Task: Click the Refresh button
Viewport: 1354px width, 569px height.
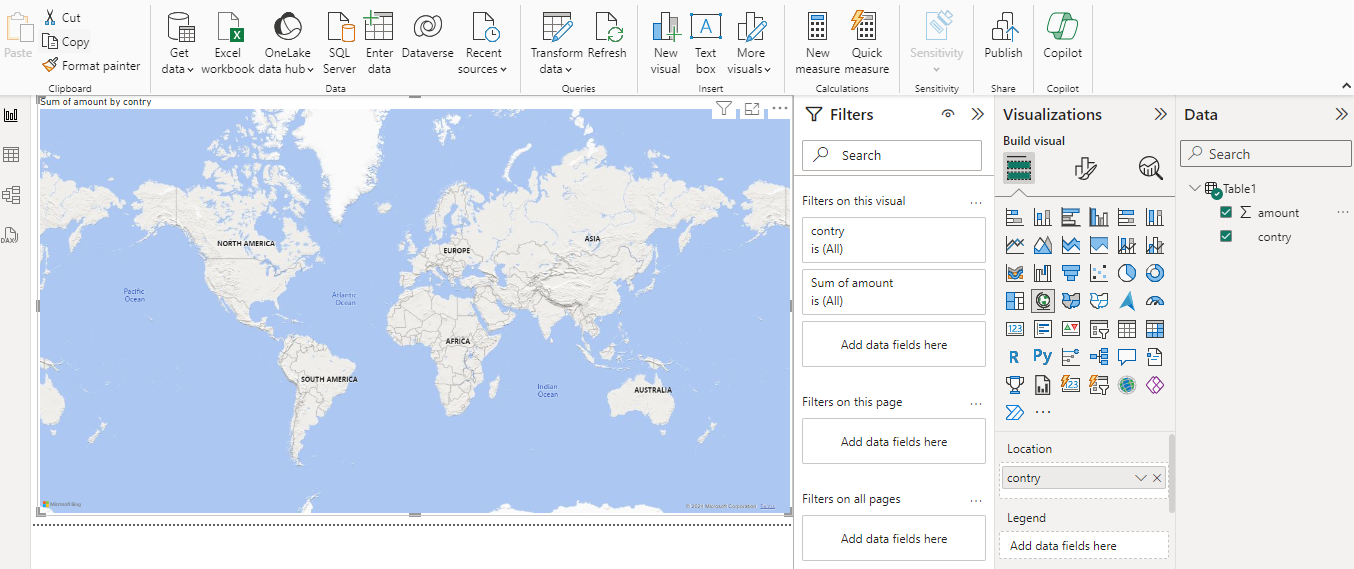Action: pos(607,37)
